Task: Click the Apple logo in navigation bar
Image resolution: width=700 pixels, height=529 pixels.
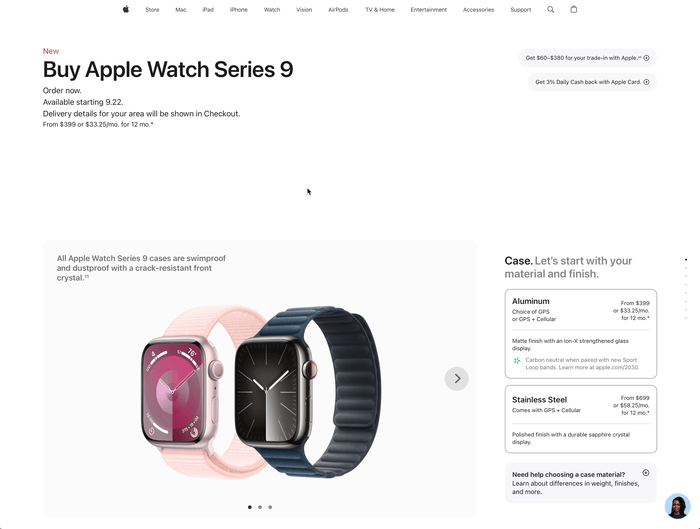Action: coord(126,9)
